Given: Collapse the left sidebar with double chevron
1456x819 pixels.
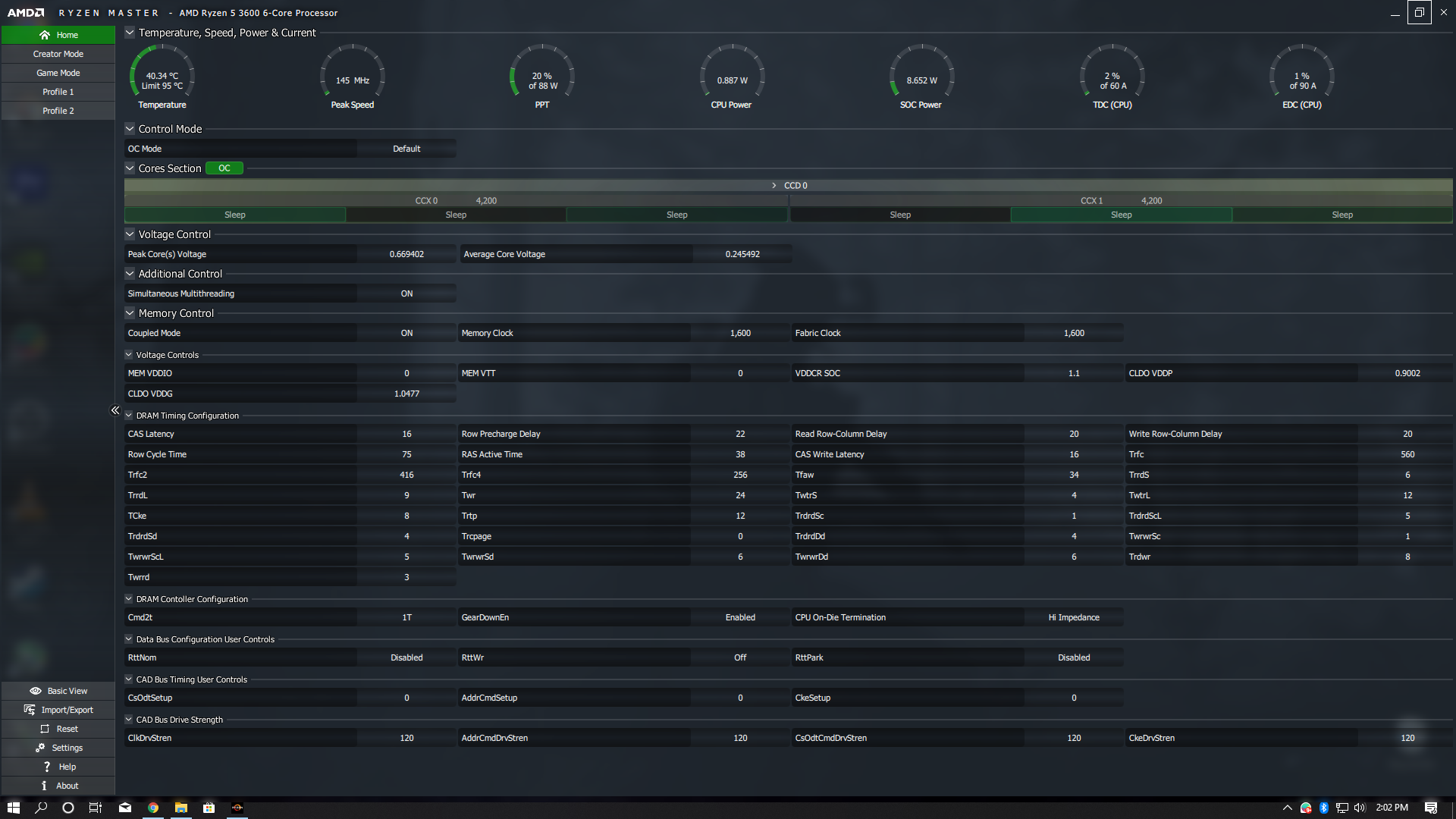Looking at the screenshot, I should 115,410.
